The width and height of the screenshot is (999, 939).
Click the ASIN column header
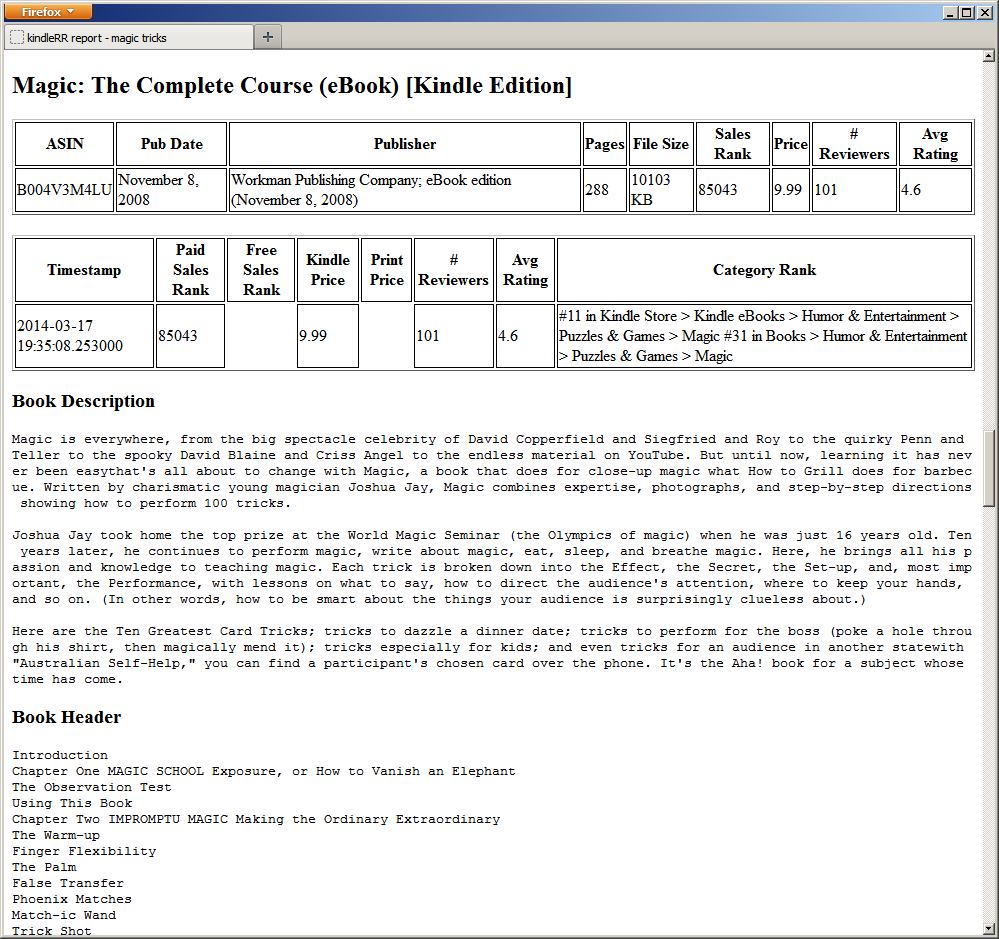point(64,144)
